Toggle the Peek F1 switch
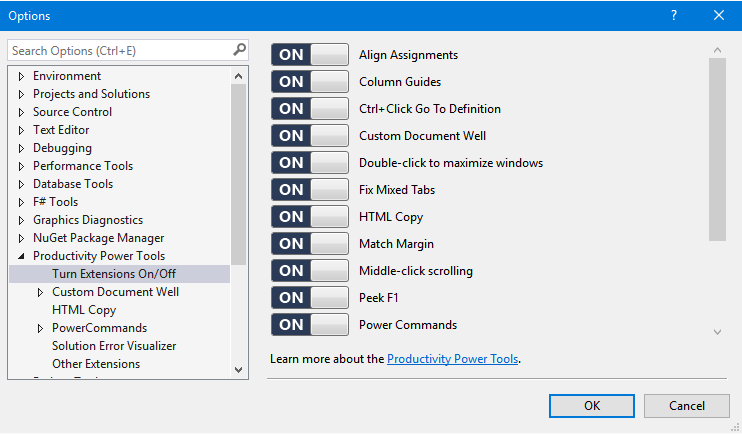This screenshot has height=434, width=742. coord(310,297)
